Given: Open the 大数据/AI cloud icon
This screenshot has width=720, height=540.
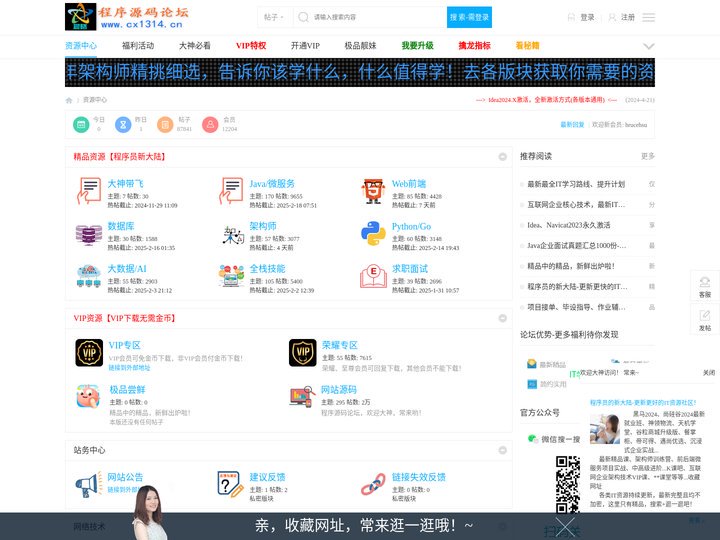Looking at the screenshot, I should coord(89,276).
